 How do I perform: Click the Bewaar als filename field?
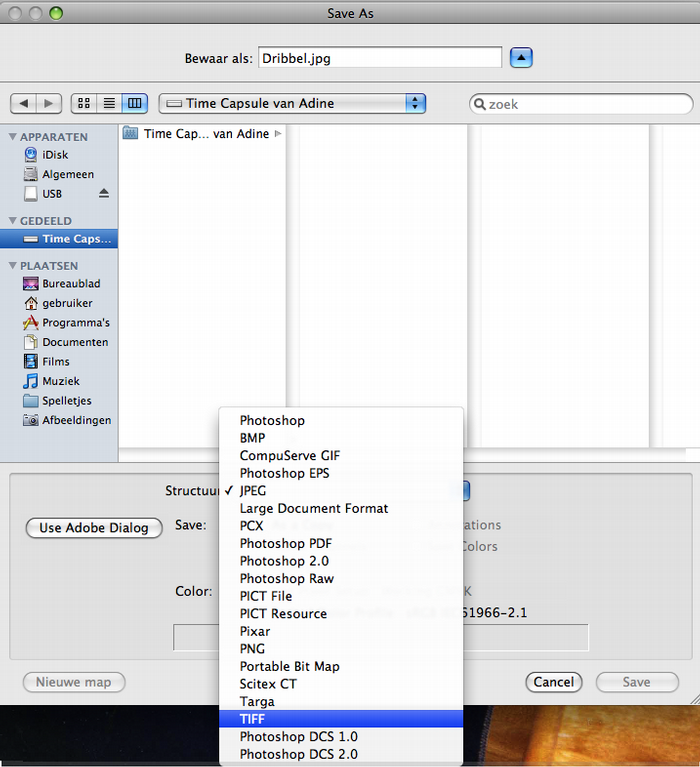[x=379, y=58]
